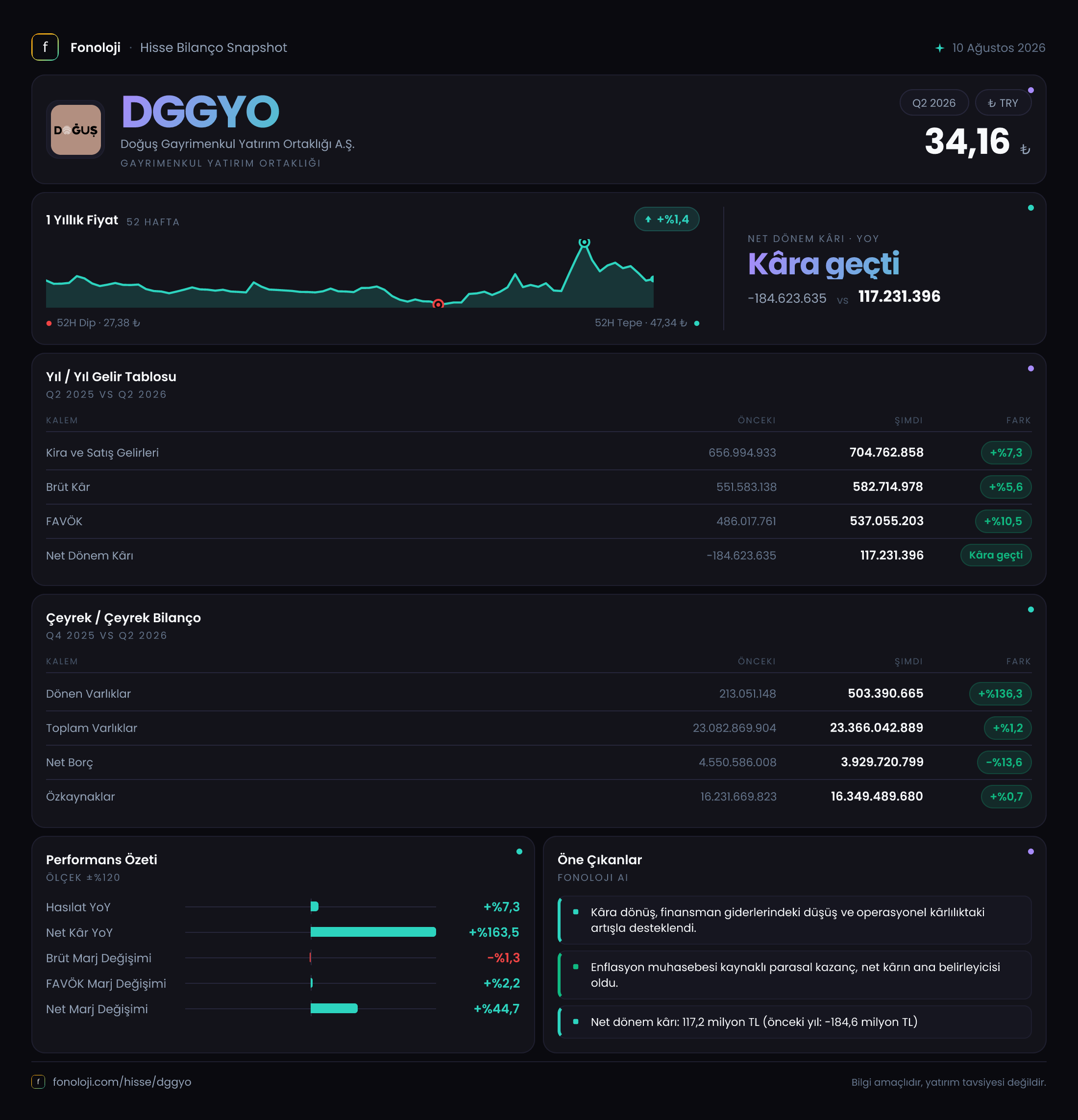Image resolution: width=1078 pixels, height=1120 pixels.
Task: Click the Net Marj Değişimi bar
Action: pos(334,1009)
